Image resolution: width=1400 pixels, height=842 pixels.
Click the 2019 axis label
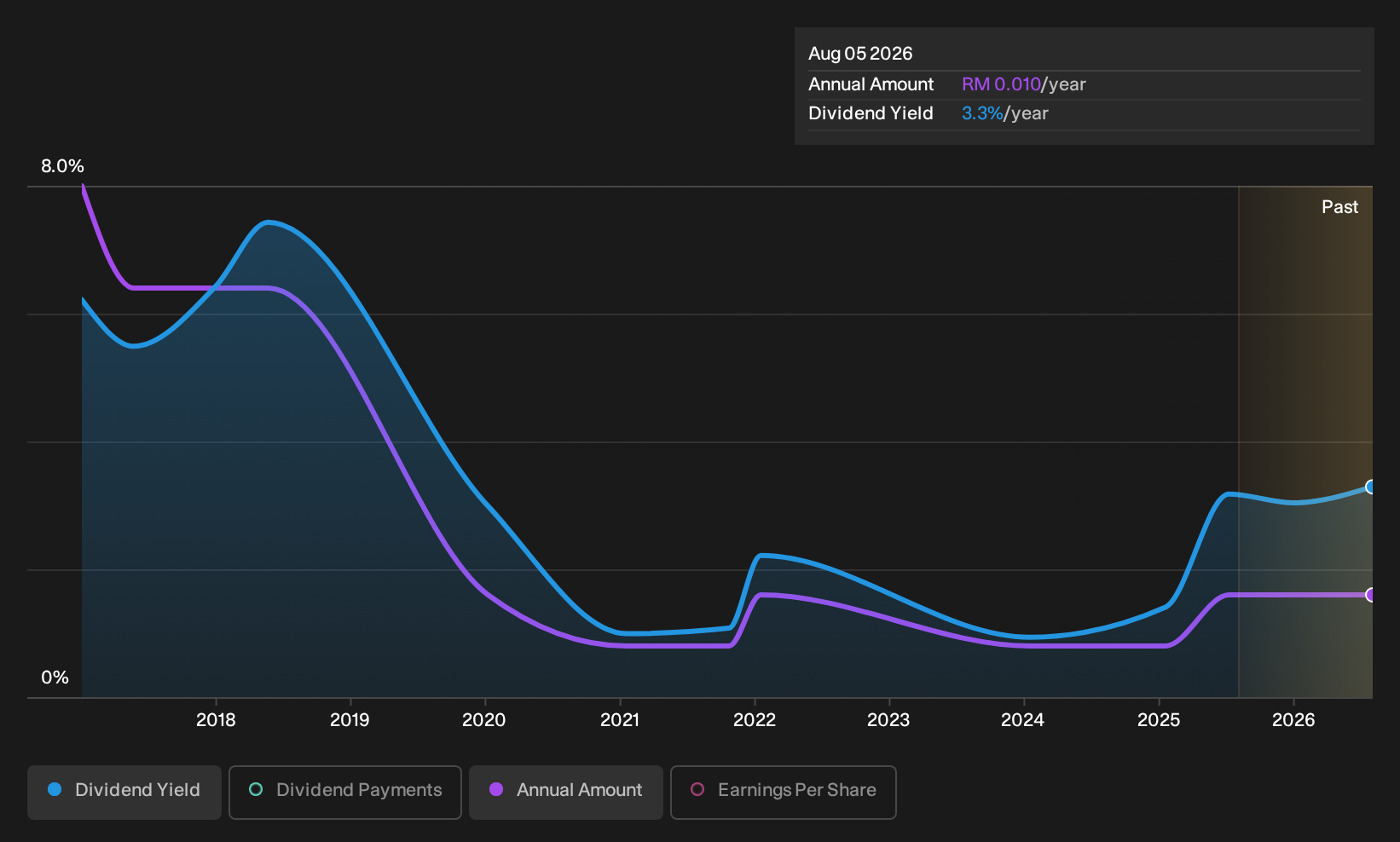(350, 720)
